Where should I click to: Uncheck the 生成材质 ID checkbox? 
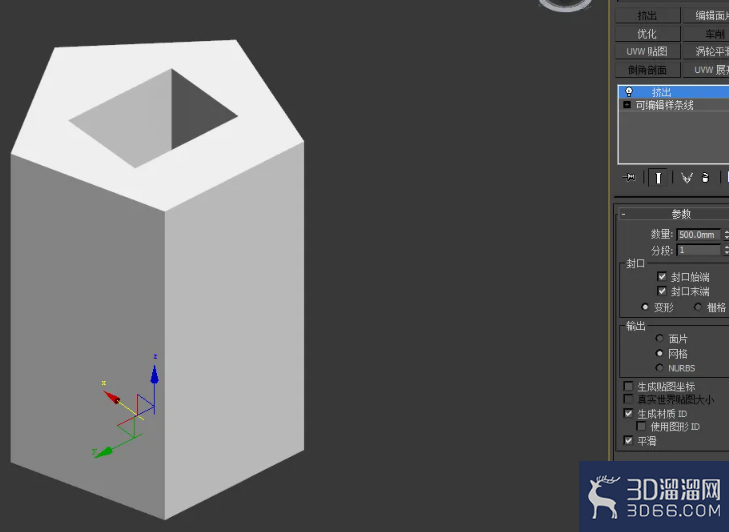[x=628, y=413]
